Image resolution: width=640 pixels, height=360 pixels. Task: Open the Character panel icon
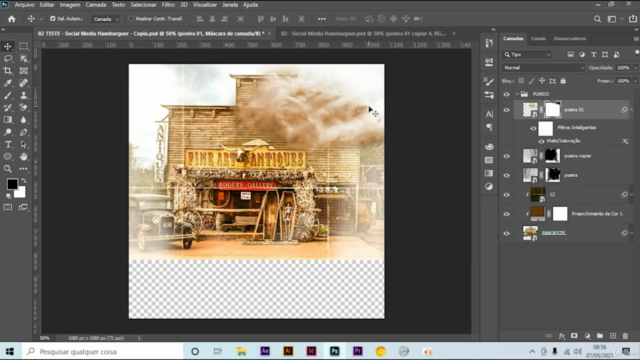pyautogui.click(x=489, y=114)
